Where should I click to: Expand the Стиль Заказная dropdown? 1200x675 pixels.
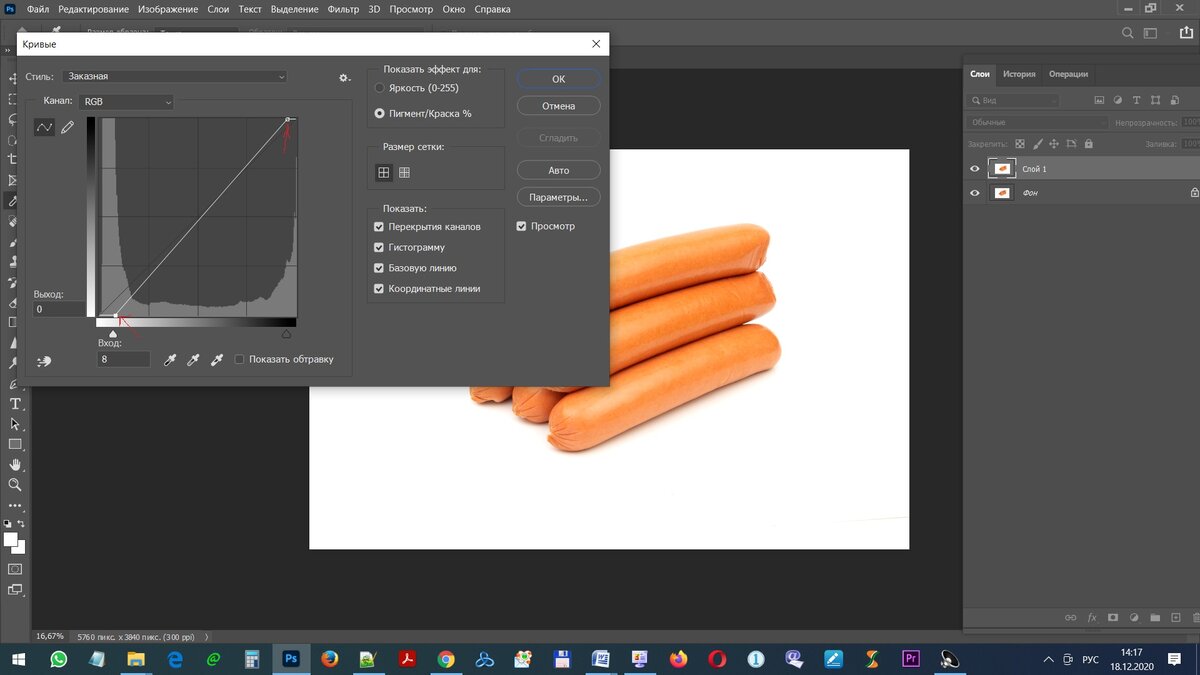[x=175, y=76]
